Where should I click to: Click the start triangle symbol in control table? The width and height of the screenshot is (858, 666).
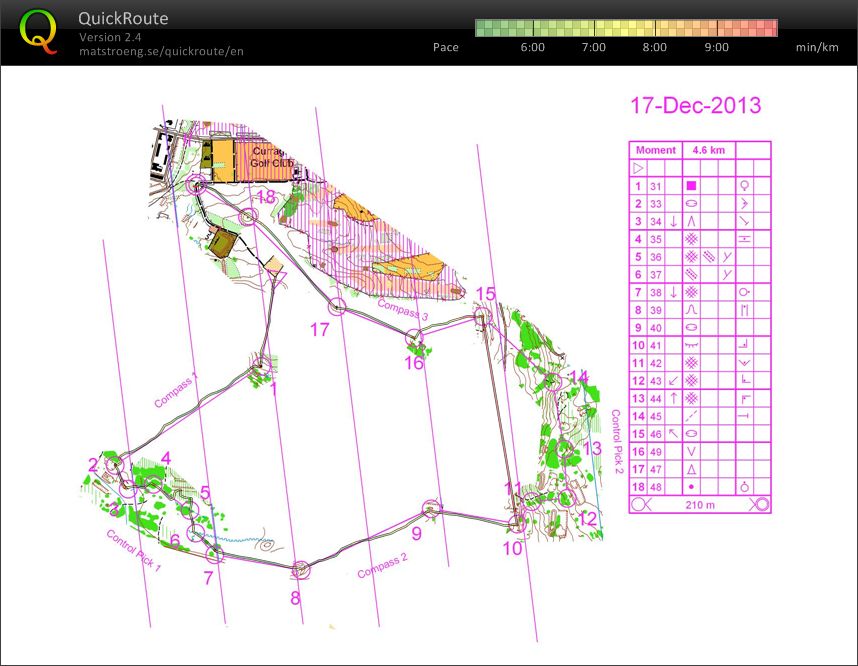point(638,167)
